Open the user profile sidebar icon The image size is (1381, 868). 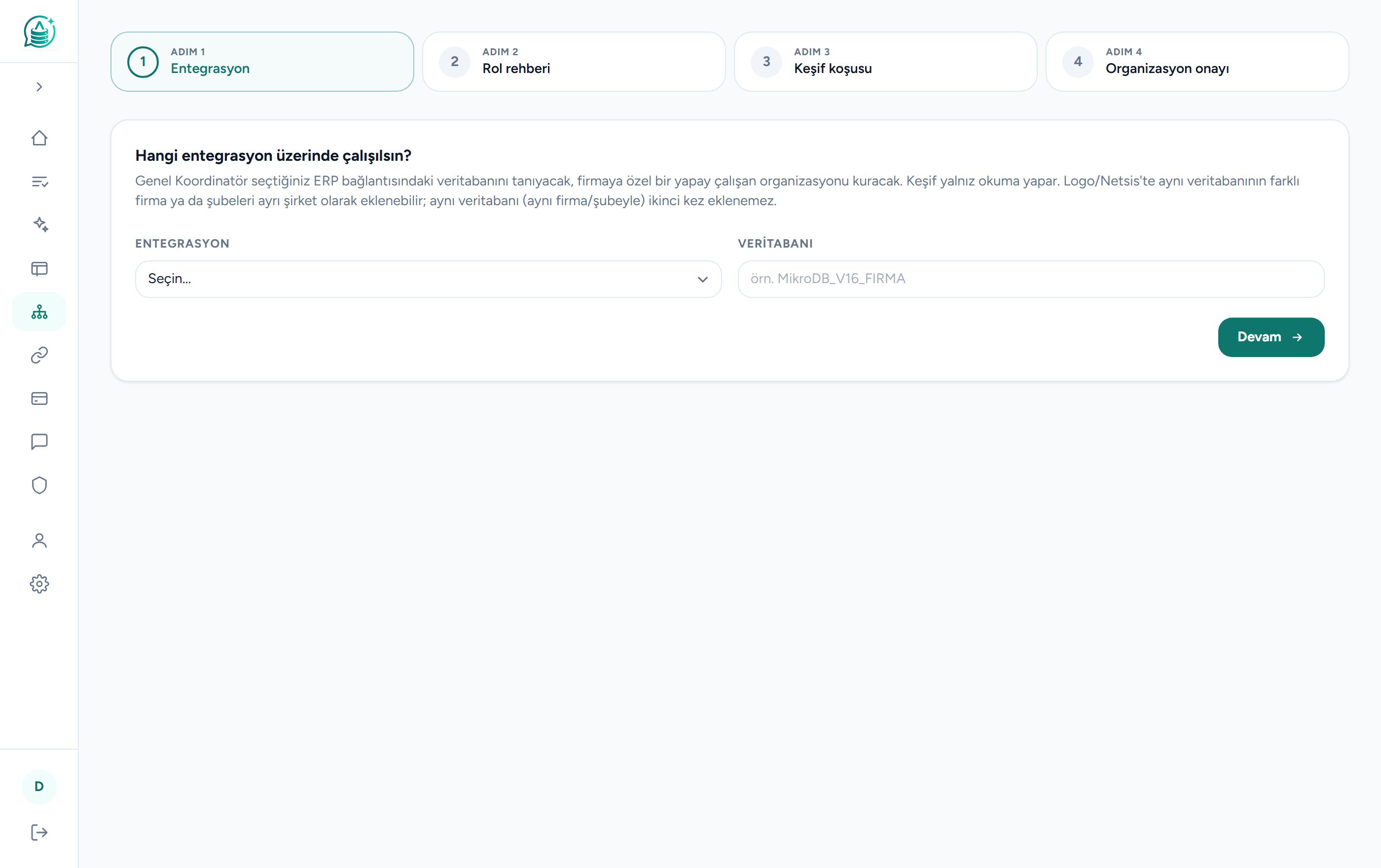(39, 541)
